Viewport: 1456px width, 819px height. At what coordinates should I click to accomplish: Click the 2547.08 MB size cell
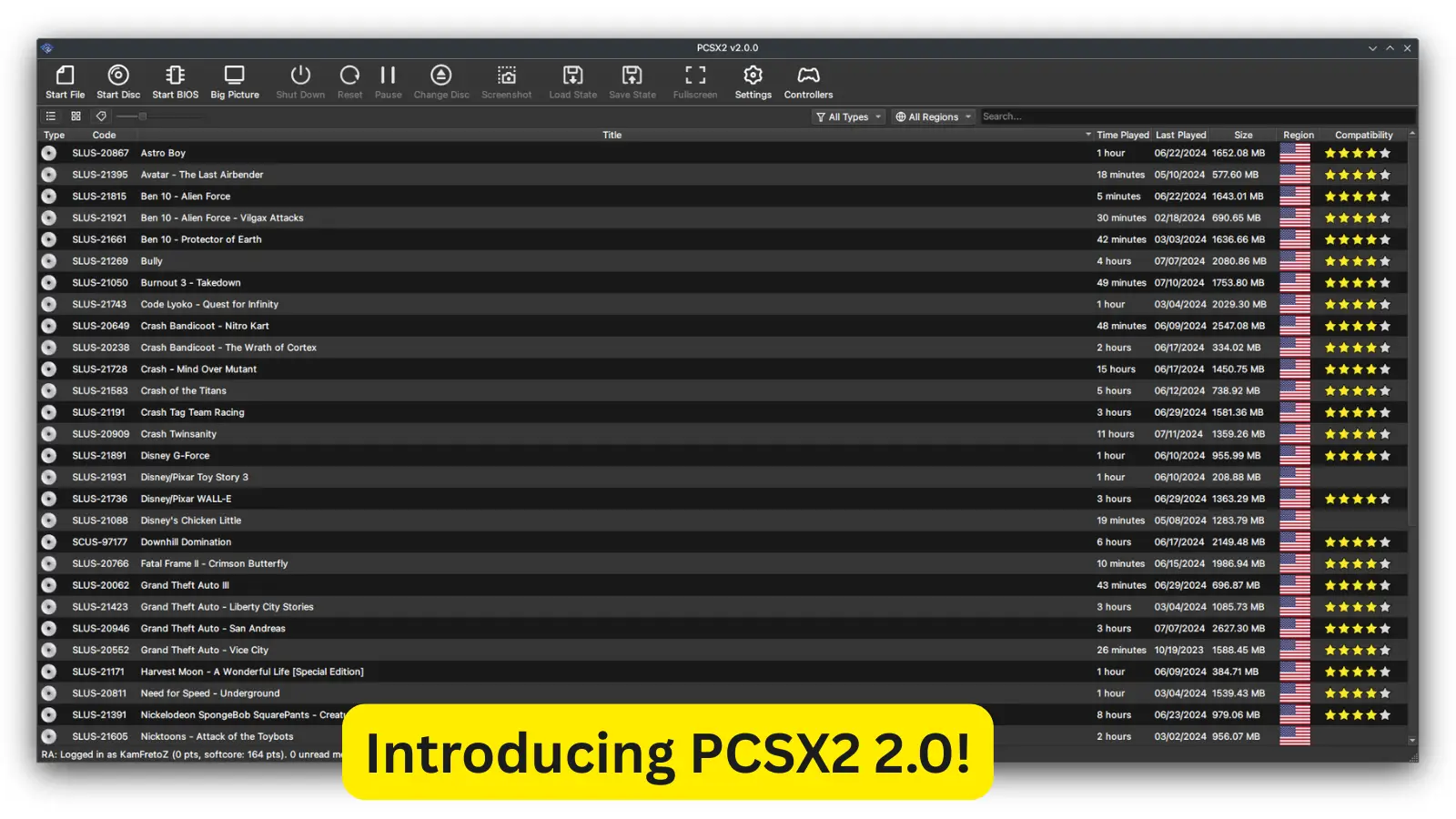(1239, 326)
